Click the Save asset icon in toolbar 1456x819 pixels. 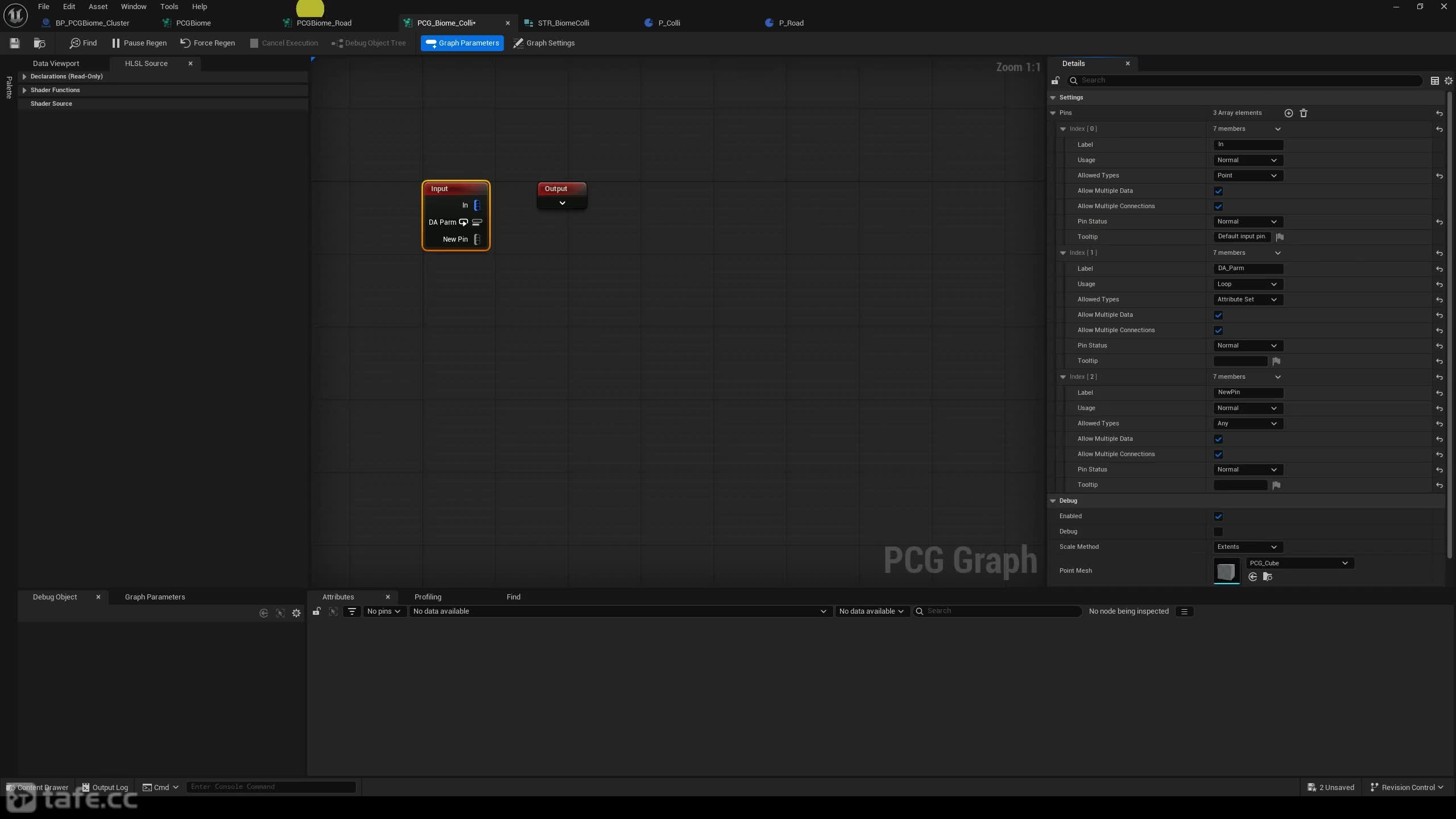[x=15, y=43]
